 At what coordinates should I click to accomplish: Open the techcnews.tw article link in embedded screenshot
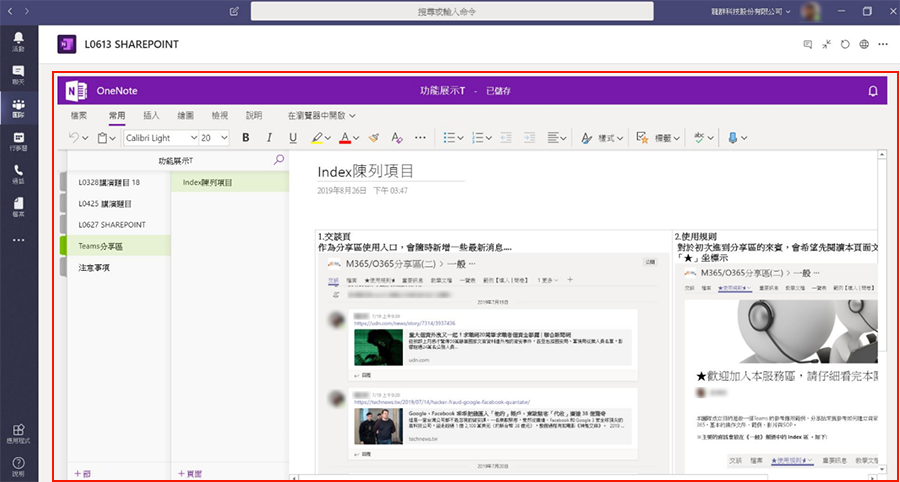[442, 403]
